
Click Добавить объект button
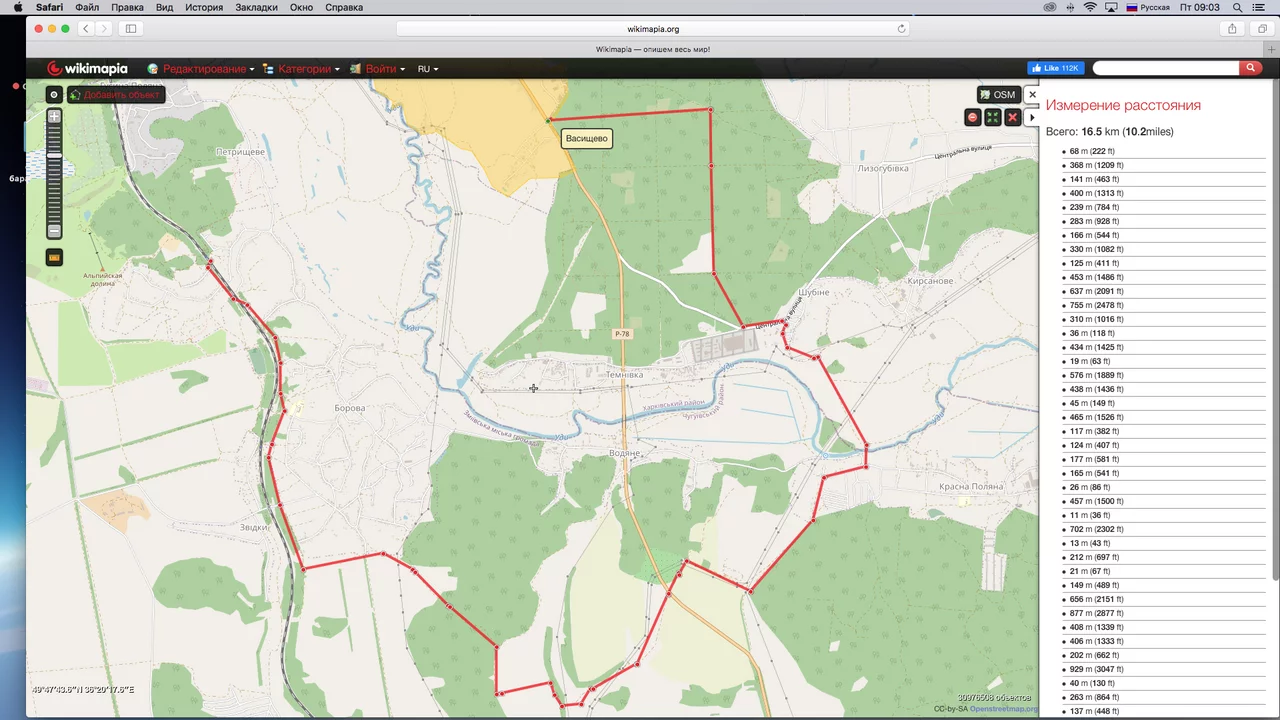tap(115, 95)
